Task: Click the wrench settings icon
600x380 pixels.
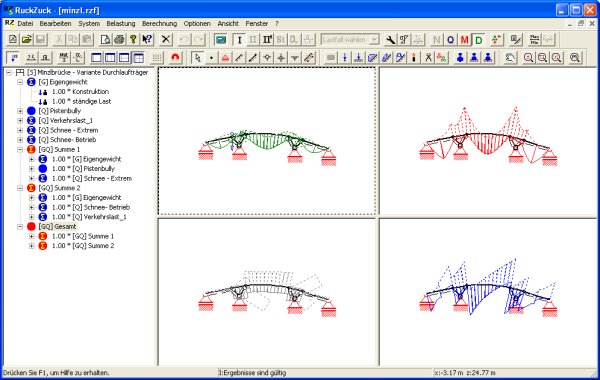Action: pyautogui.click(x=390, y=39)
